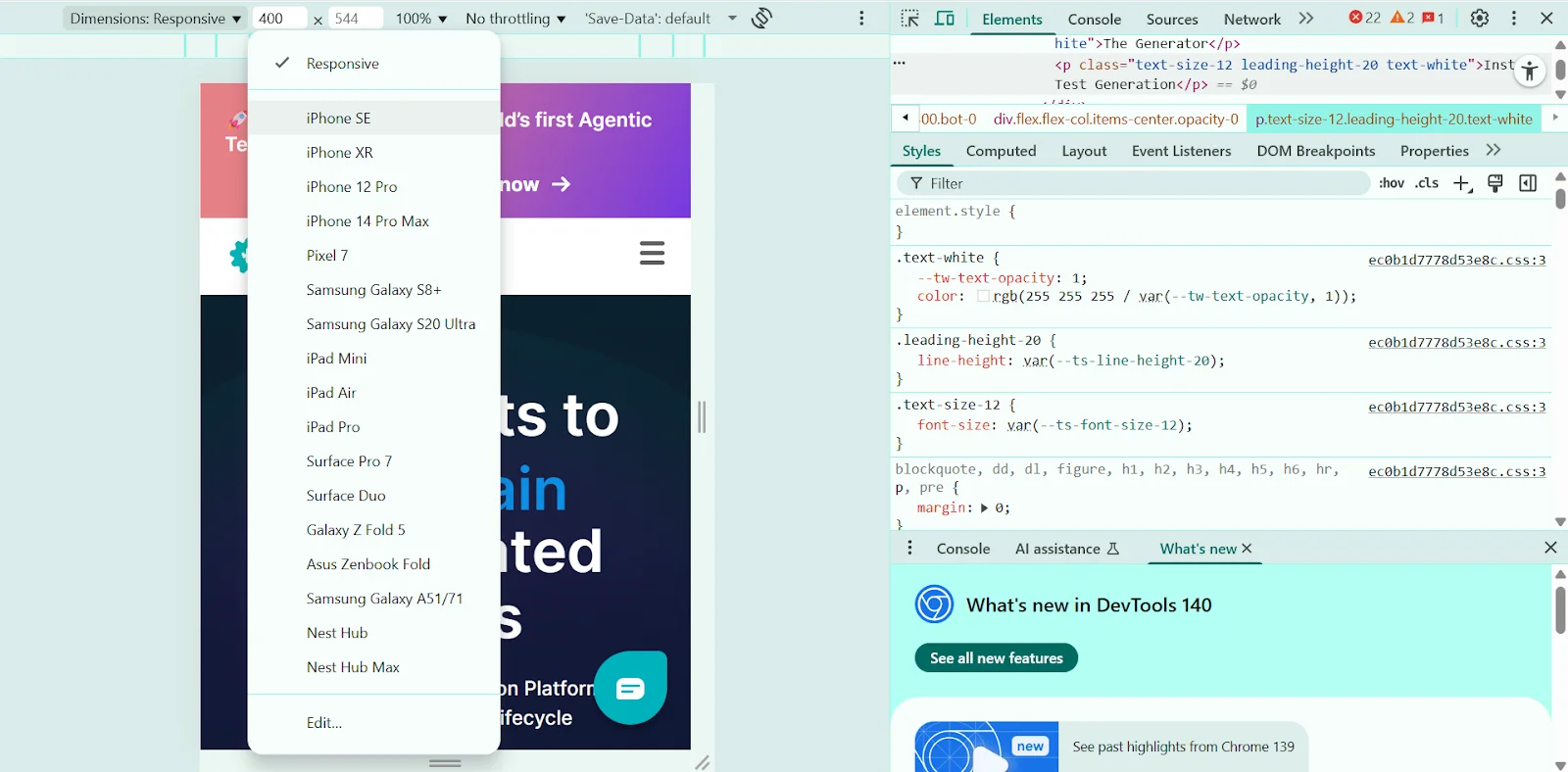Select Nest Hub Max device
Viewport: 1568px width, 772px height.
click(374, 666)
